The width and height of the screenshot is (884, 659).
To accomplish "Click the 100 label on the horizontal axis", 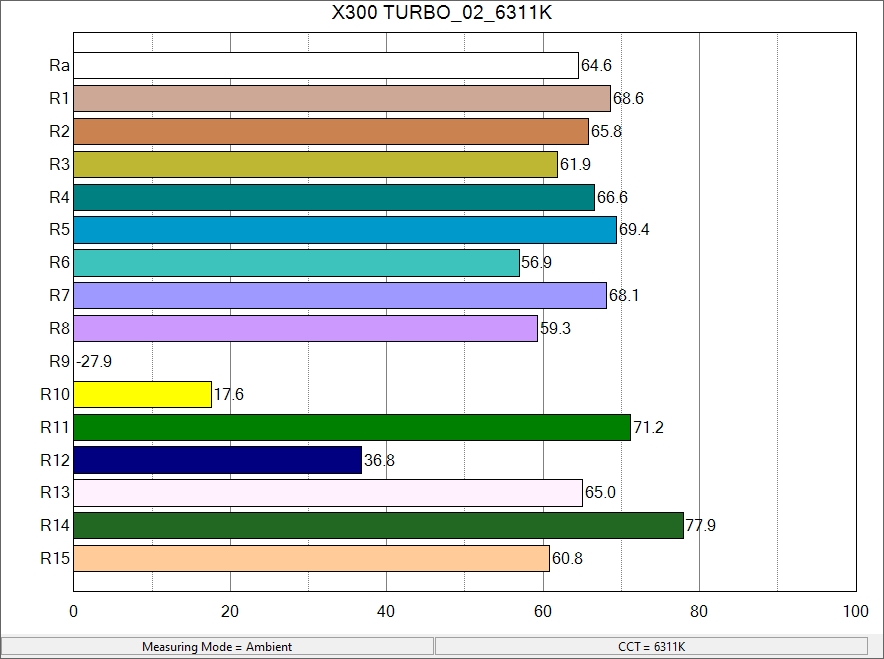I will tap(855, 611).
